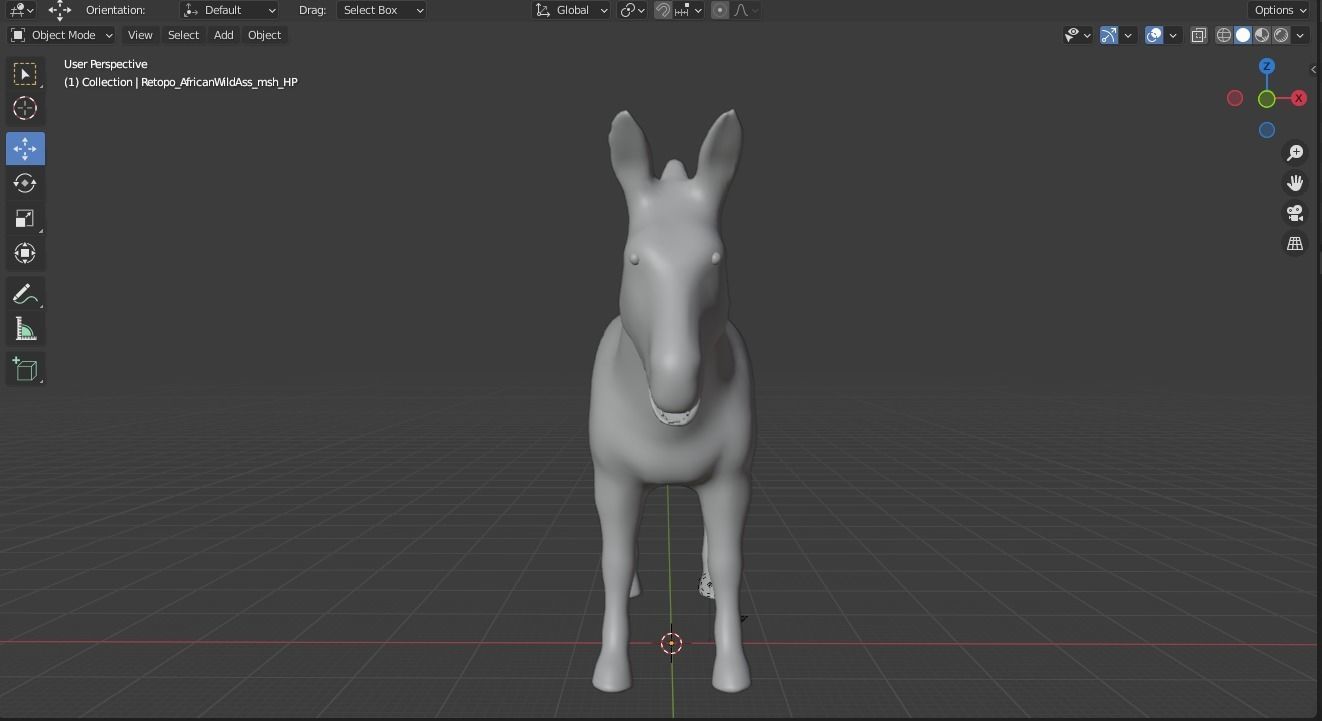The width and height of the screenshot is (1322, 721).
Task: Select the Measure tool
Action: click(x=25, y=329)
